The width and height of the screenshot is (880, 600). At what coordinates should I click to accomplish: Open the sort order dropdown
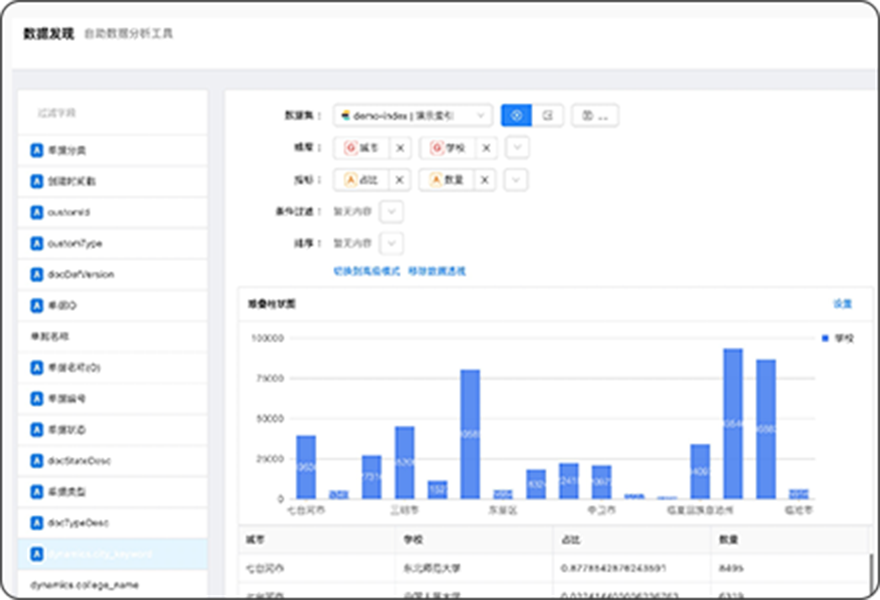click(392, 243)
